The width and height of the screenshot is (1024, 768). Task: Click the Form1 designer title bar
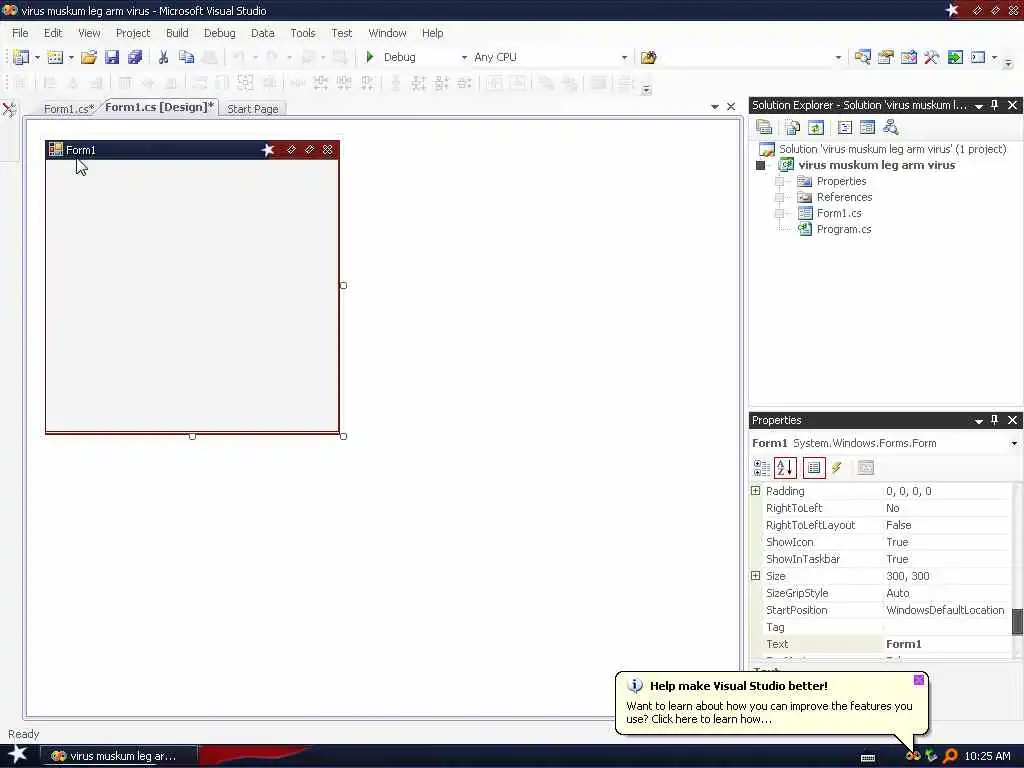192,150
